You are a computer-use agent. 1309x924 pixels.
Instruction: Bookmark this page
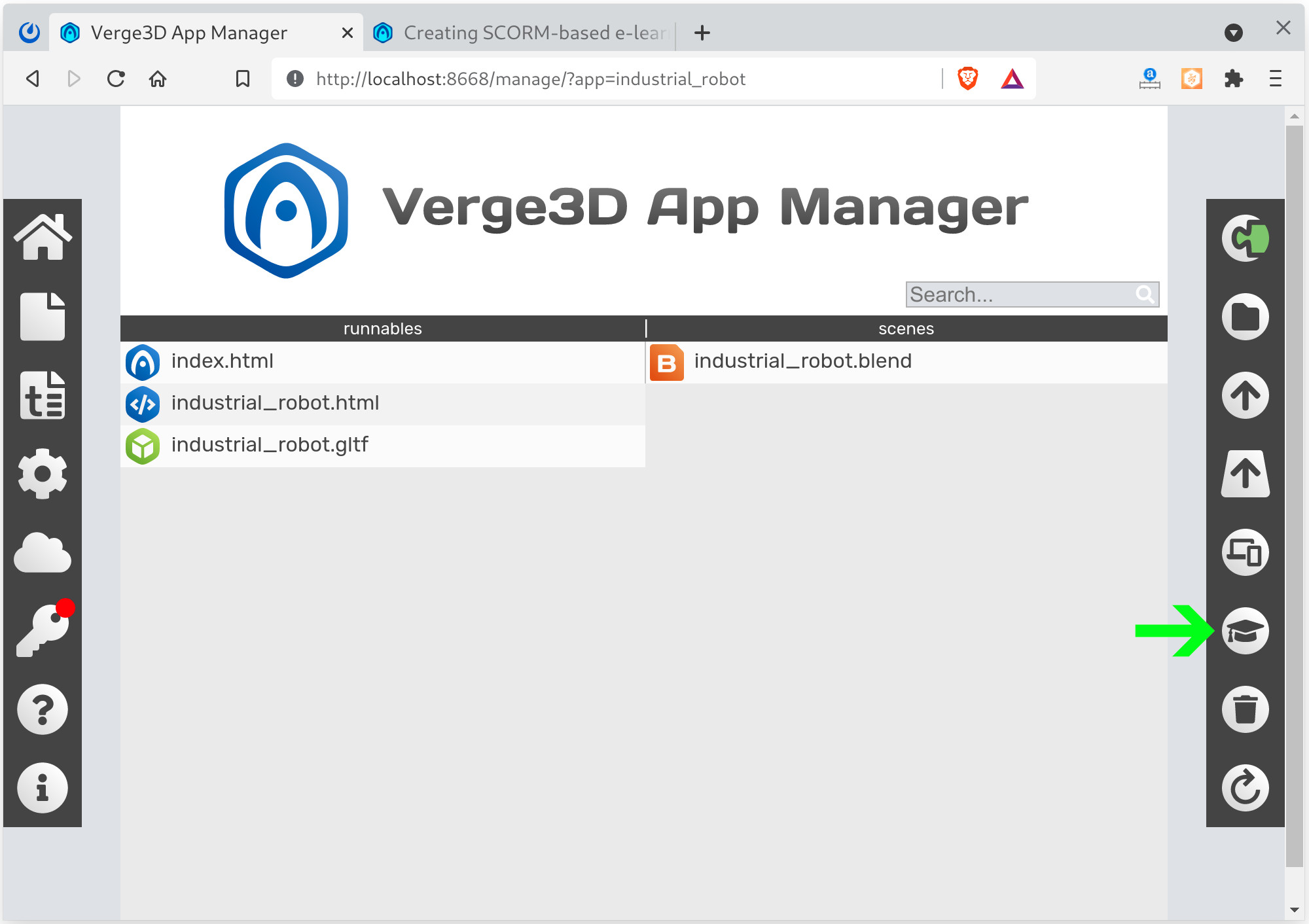click(243, 79)
